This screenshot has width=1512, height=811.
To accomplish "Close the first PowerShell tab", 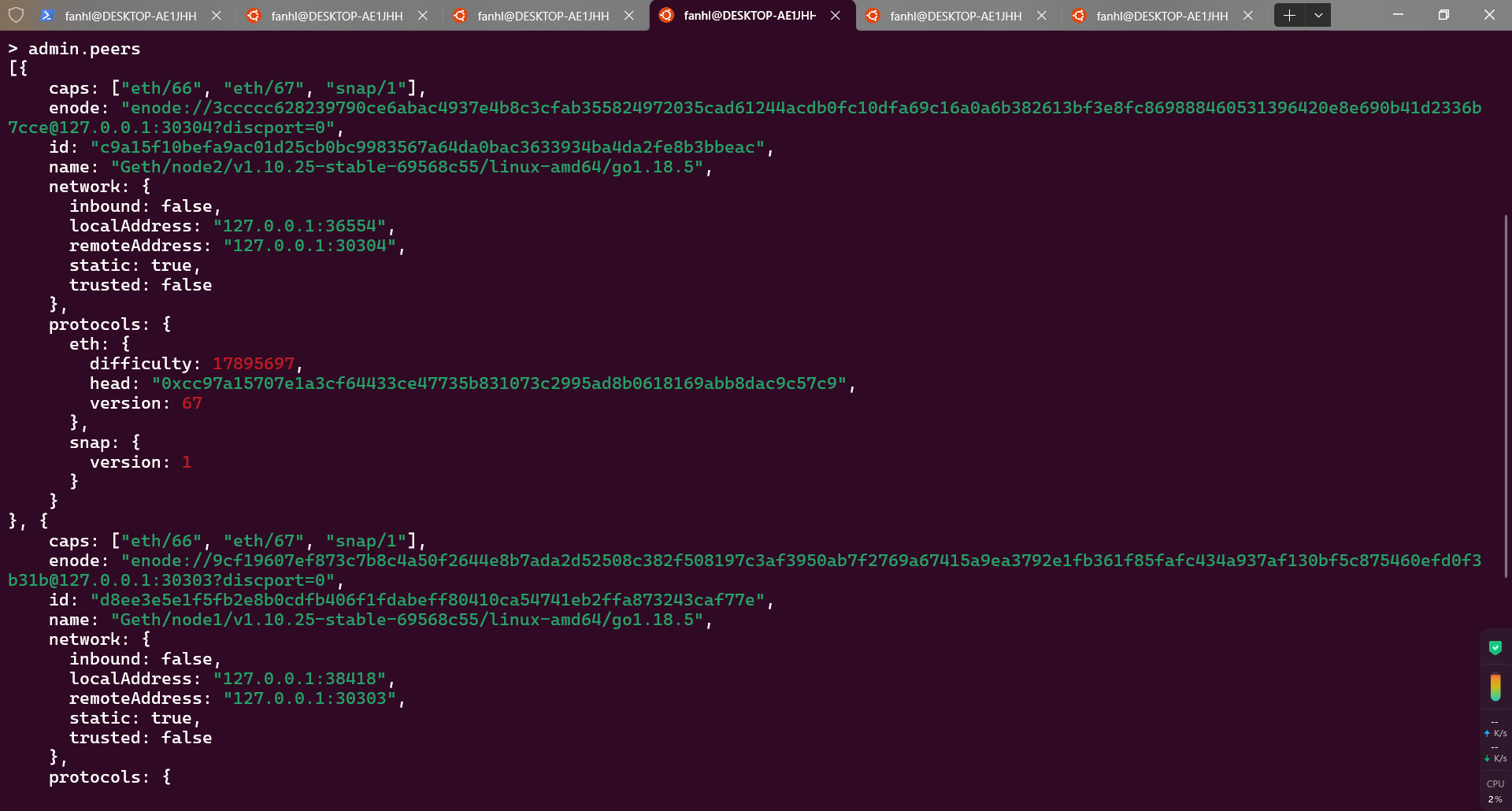I will [217, 16].
